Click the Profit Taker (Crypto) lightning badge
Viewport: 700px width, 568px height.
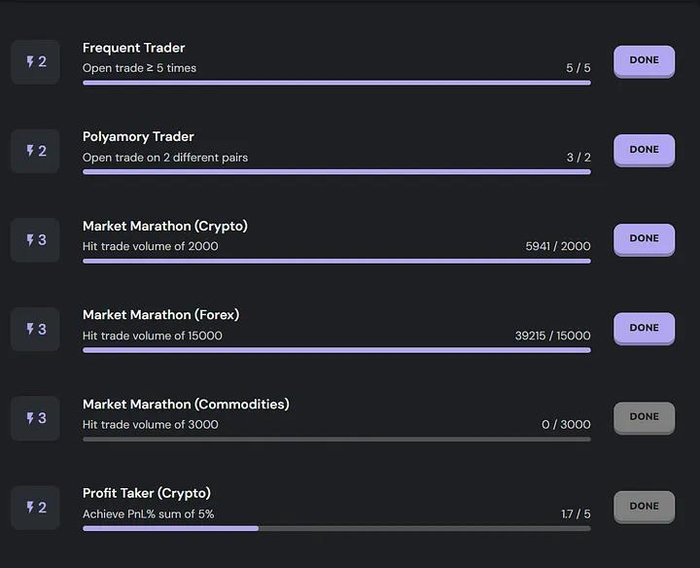[36, 507]
